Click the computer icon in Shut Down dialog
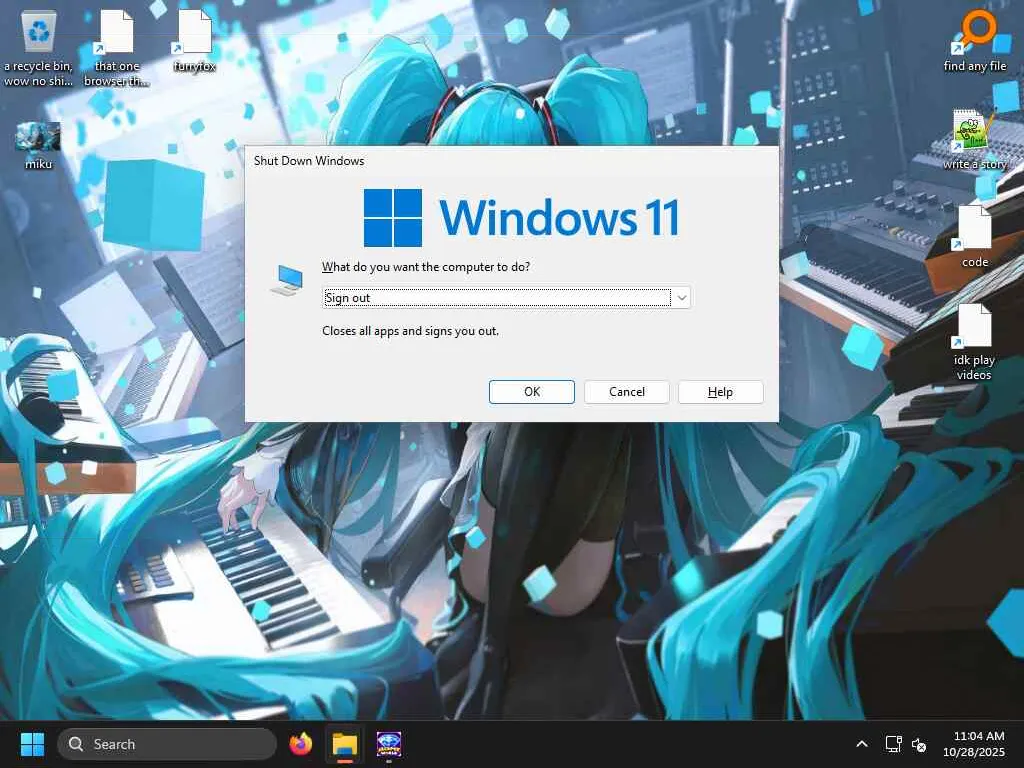The image size is (1024, 768). (x=287, y=280)
